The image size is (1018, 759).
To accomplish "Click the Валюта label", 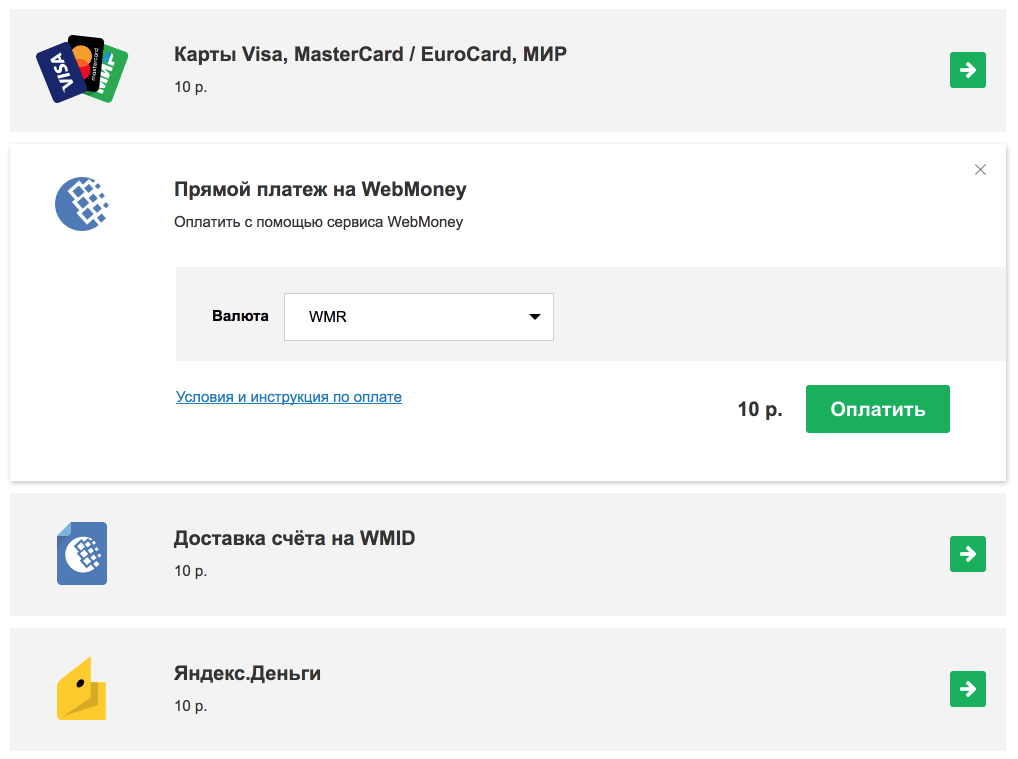I will (240, 316).
